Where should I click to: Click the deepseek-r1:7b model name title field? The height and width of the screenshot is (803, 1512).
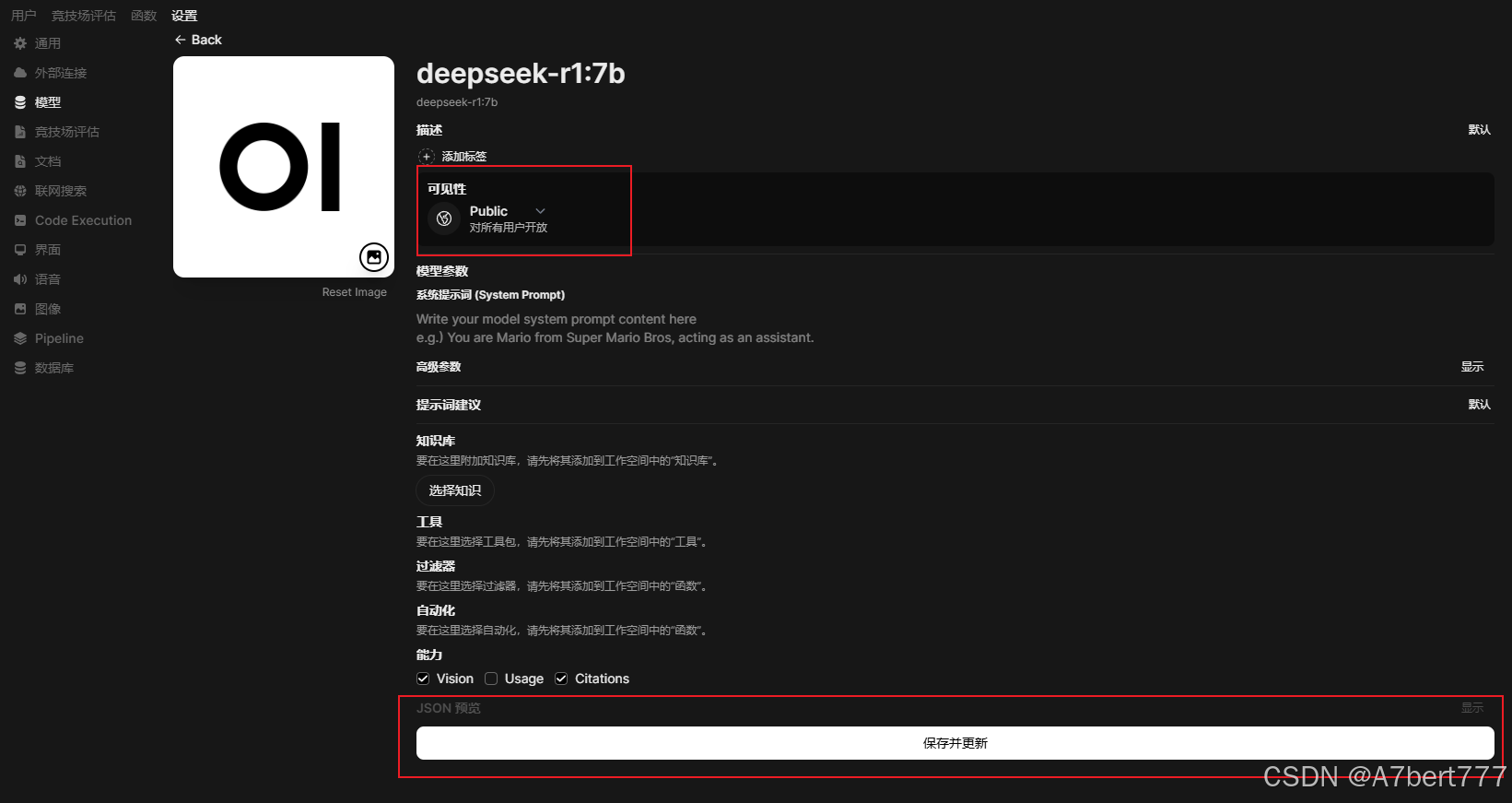tap(521, 74)
